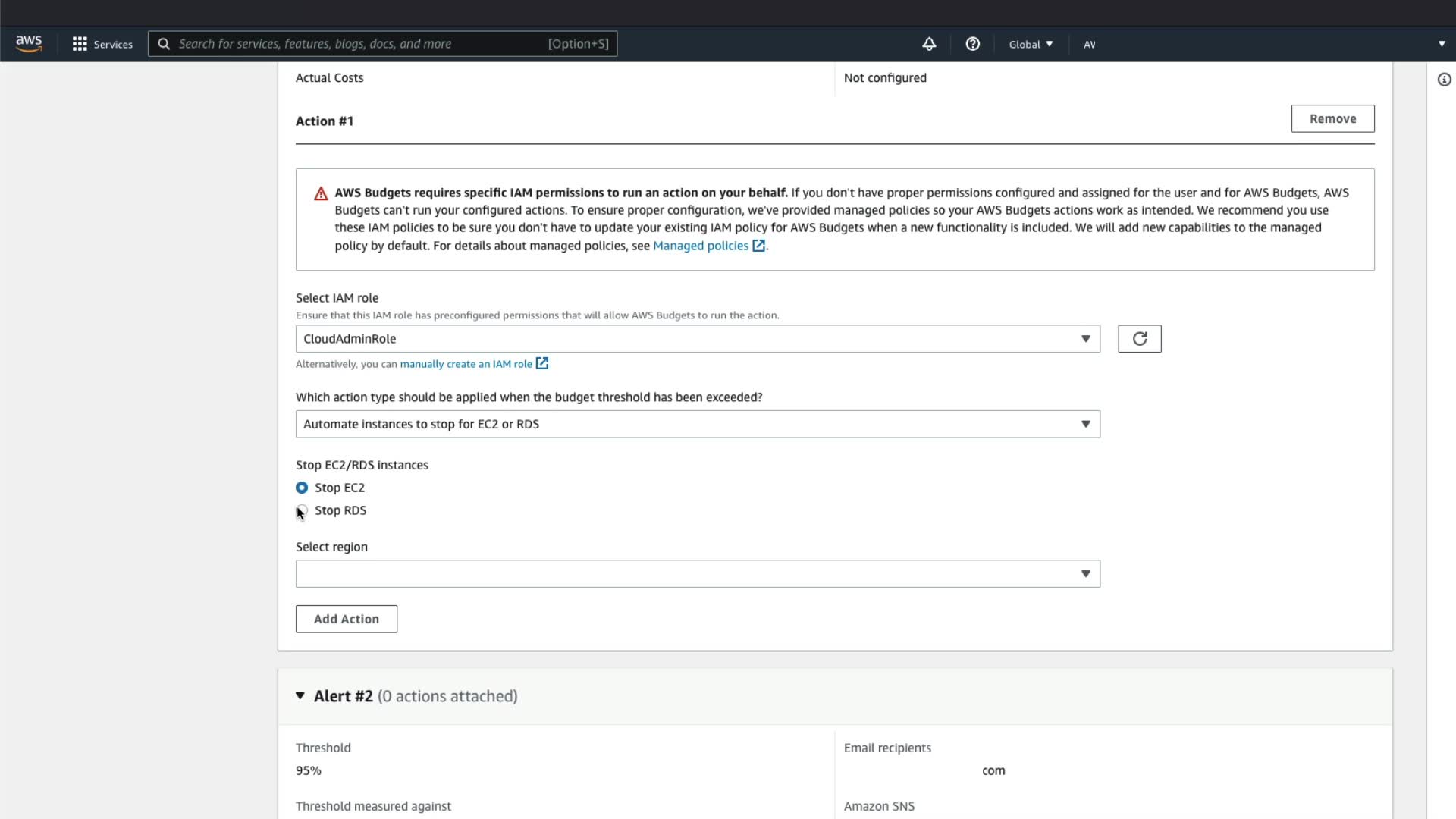Open the notifications bell

929,44
